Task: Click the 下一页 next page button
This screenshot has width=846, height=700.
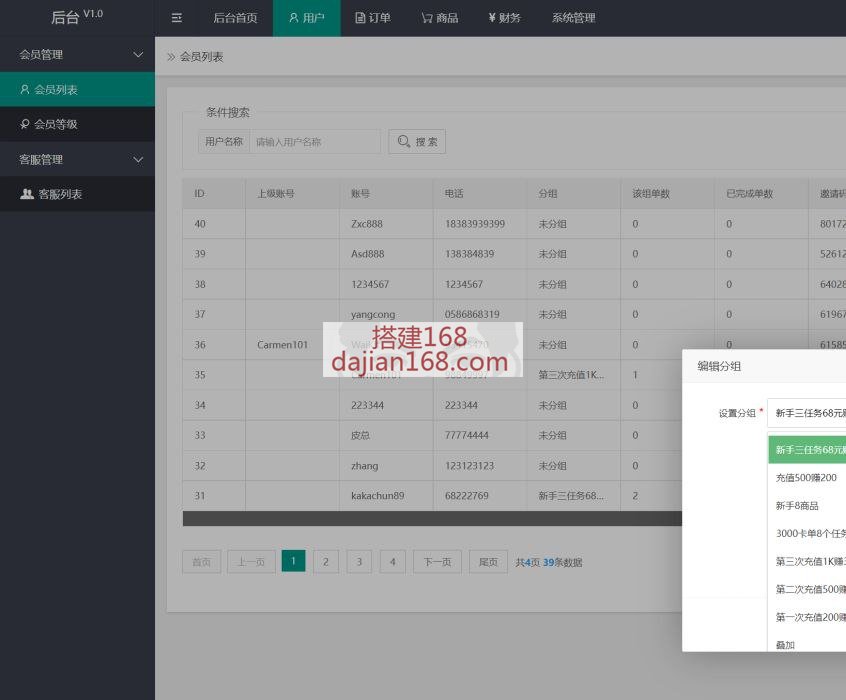Action: pos(437,562)
